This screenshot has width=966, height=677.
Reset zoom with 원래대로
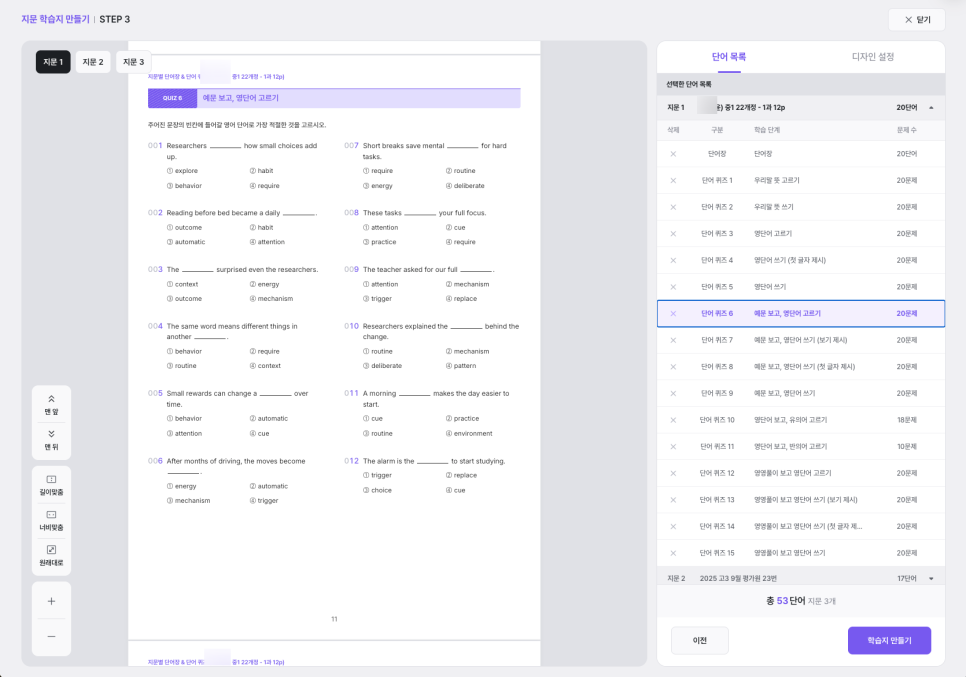pyautogui.click(x=51, y=556)
